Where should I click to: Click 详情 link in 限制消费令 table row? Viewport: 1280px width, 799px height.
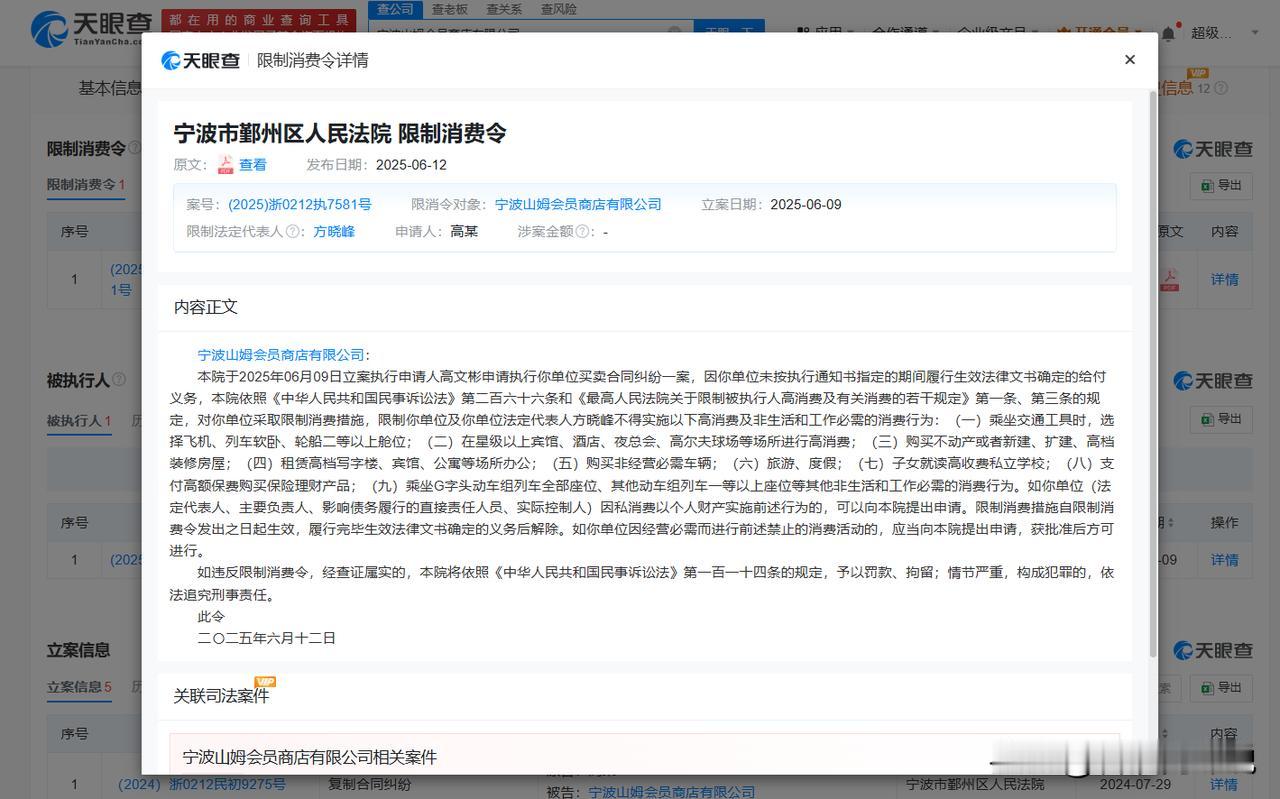point(1225,280)
